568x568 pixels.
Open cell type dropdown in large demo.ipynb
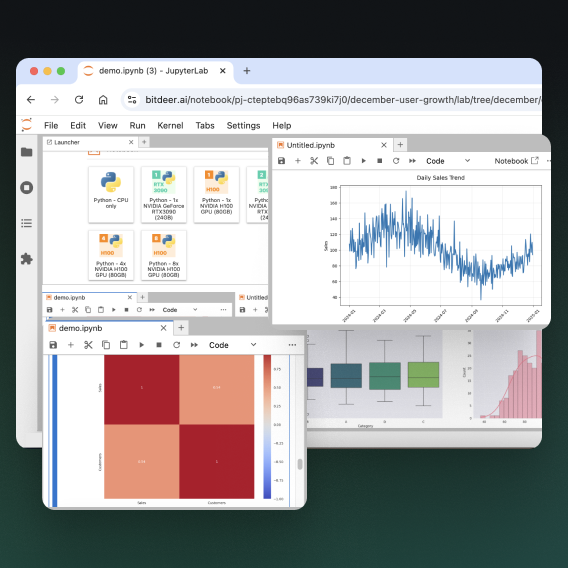tap(233, 345)
